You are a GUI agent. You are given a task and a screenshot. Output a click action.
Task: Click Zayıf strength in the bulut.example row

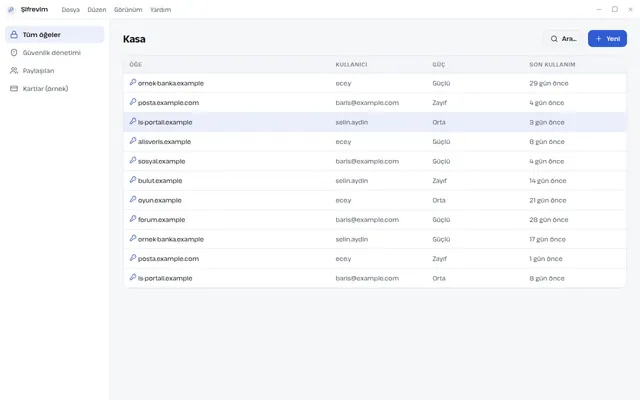[x=440, y=181]
